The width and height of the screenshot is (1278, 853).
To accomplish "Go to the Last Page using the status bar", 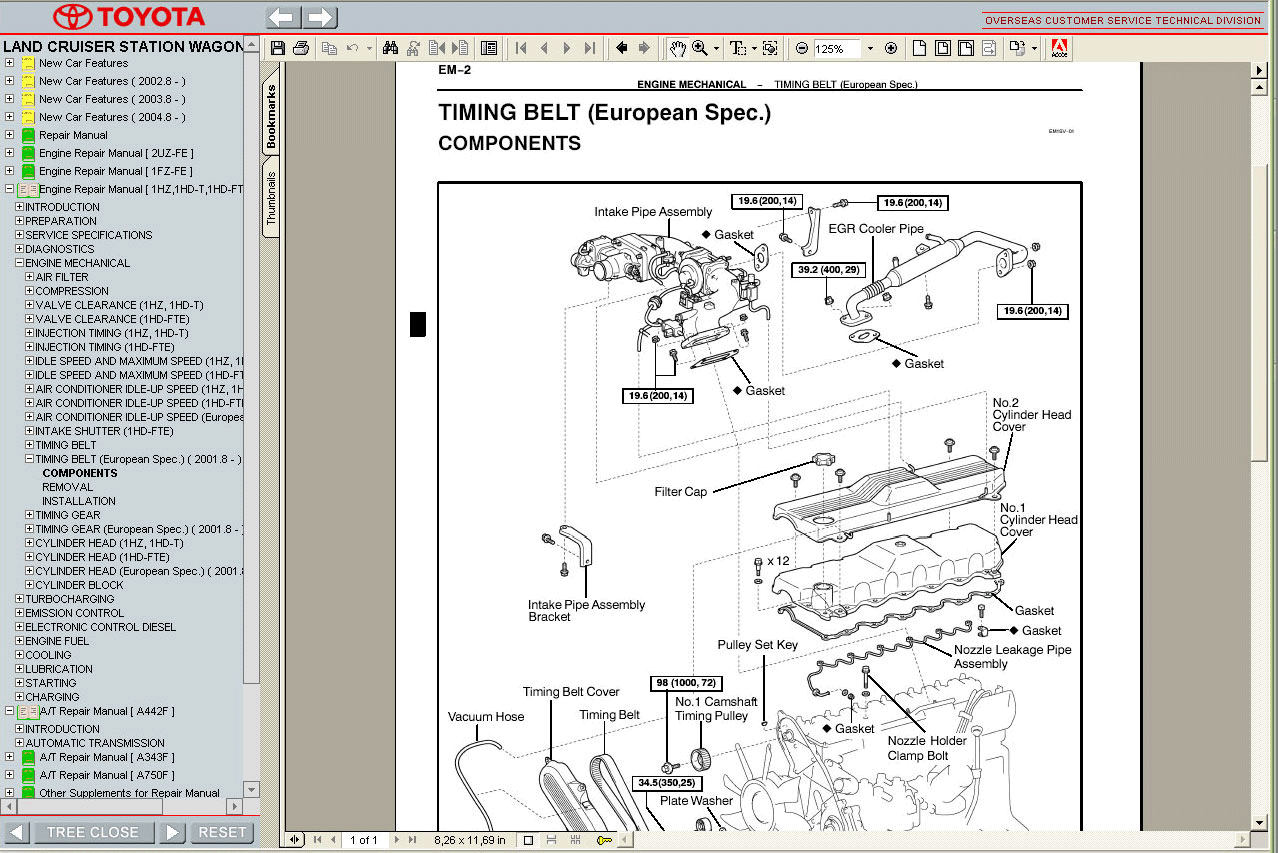I will (x=412, y=841).
